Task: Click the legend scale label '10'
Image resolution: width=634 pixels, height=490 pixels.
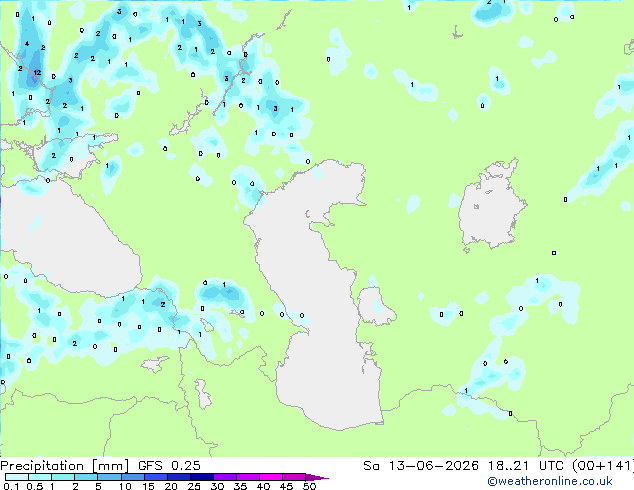Action: [x=125, y=486]
